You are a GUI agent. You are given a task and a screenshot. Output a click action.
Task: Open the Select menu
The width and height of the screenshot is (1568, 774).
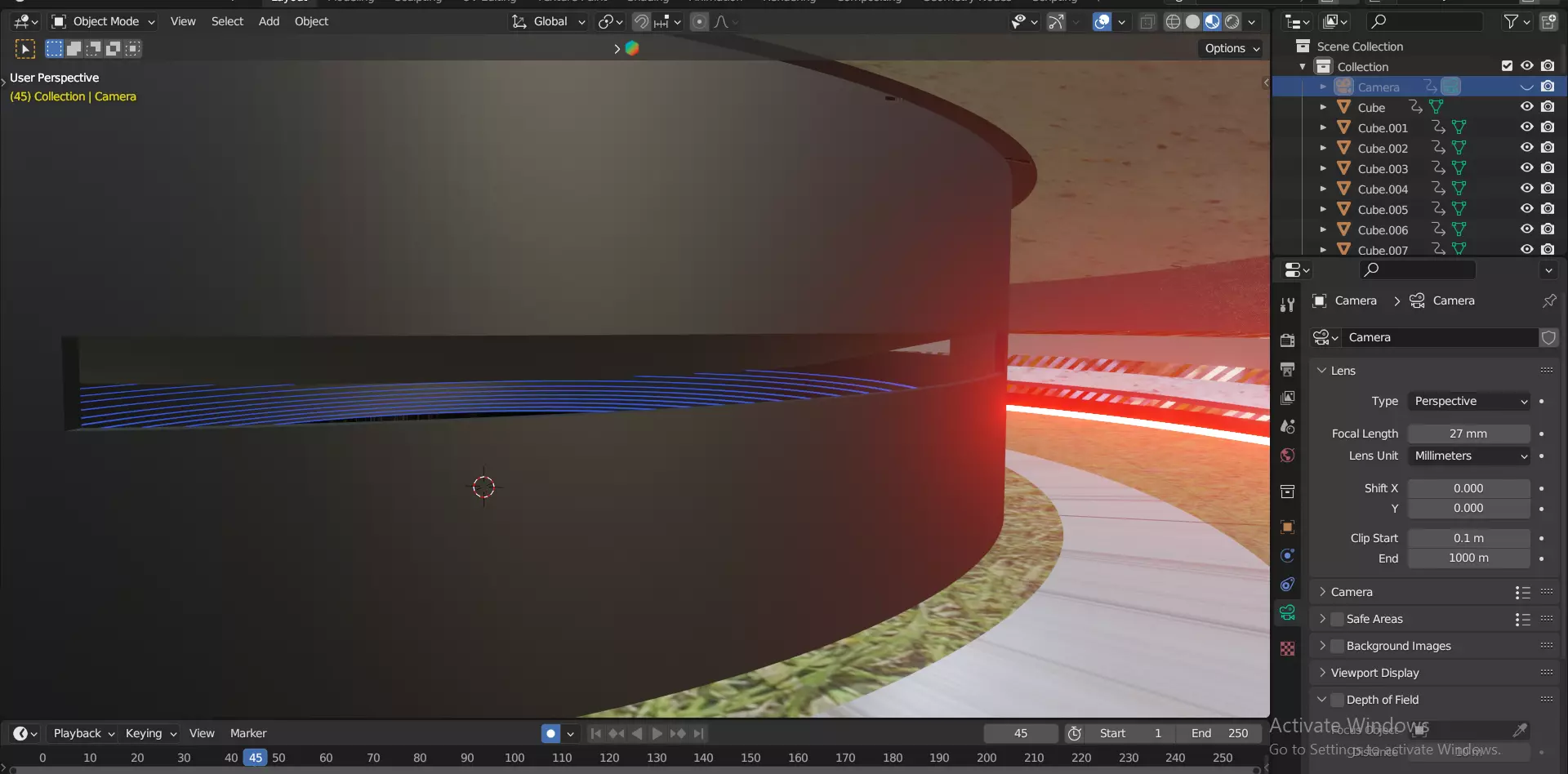point(227,22)
